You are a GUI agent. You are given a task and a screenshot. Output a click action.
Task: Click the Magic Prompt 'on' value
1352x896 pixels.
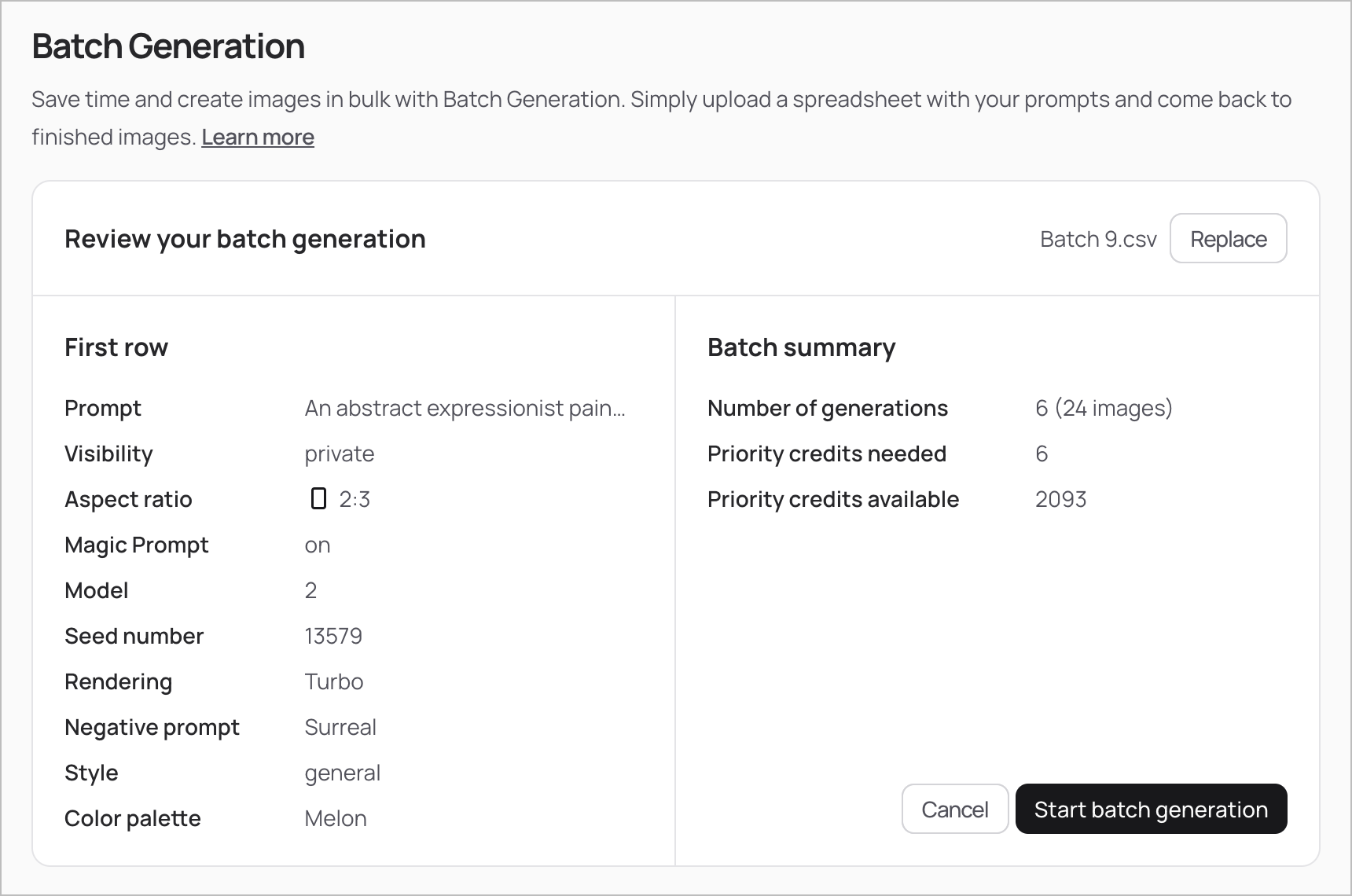pyautogui.click(x=318, y=545)
